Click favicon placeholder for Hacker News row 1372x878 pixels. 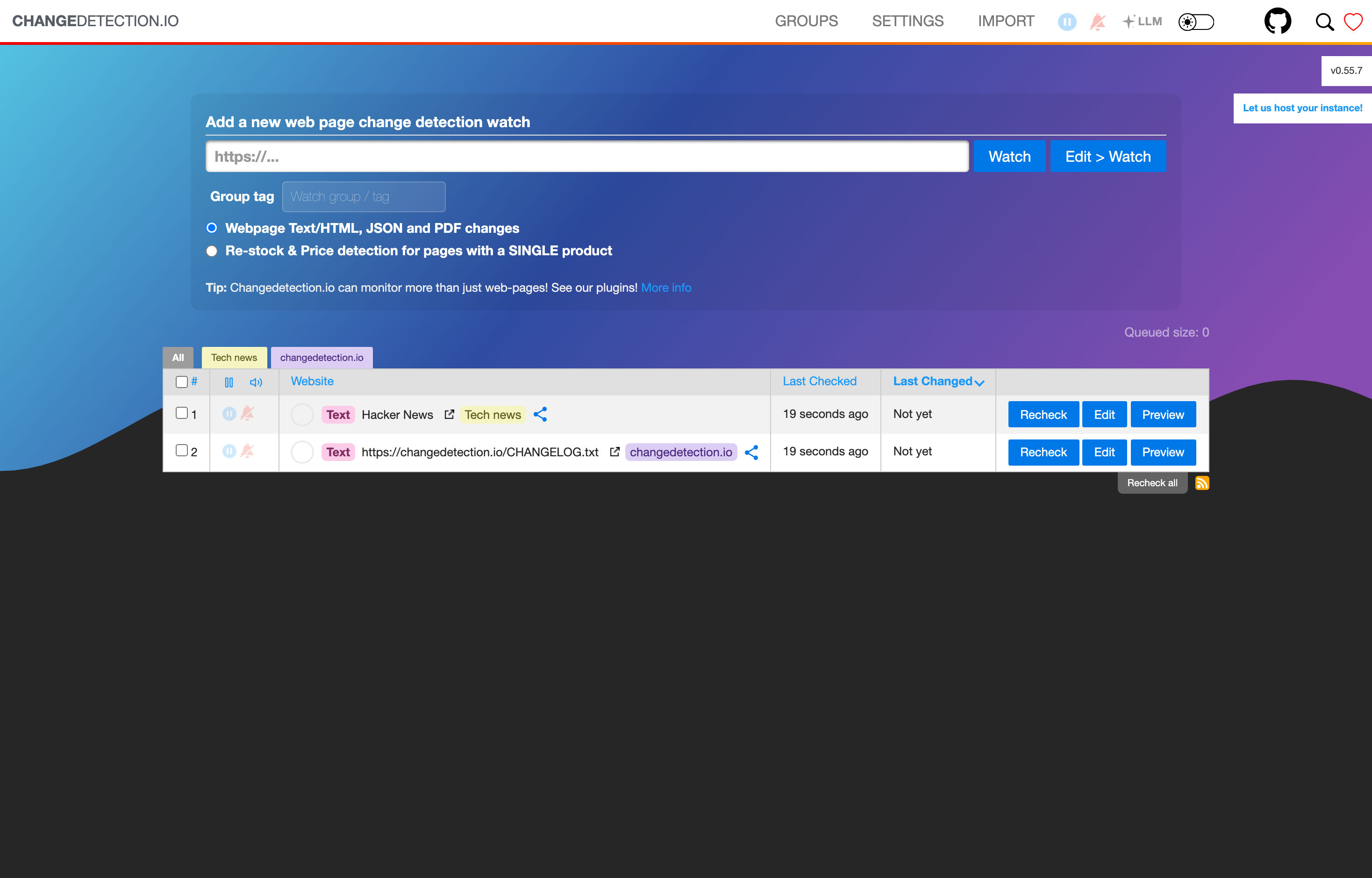coord(302,415)
